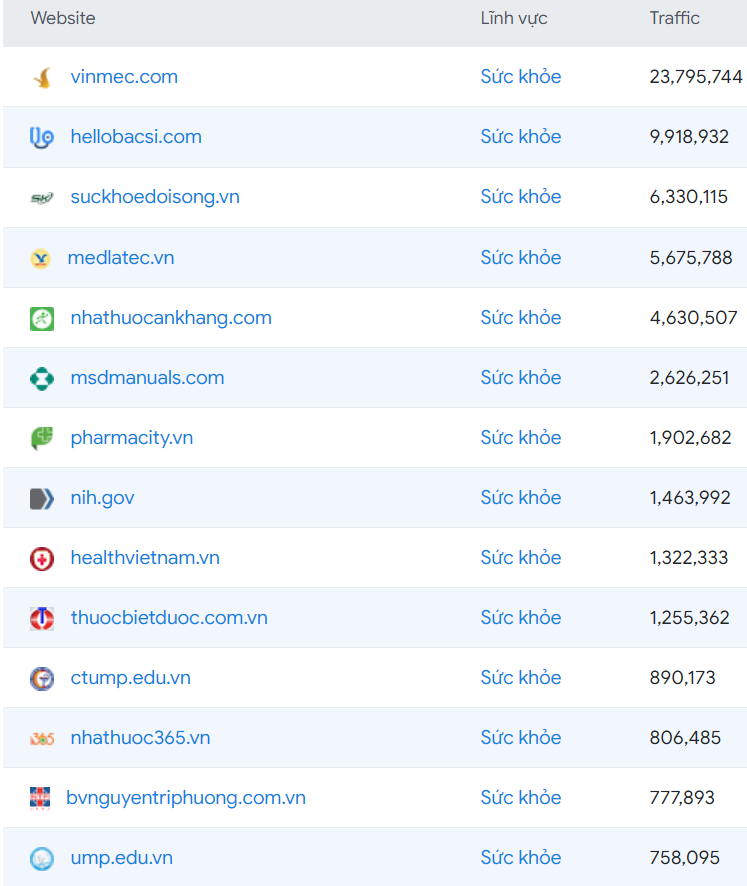Open the ump.edu.vn link
The height and width of the screenshot is (886, 747).
[121, 858]
